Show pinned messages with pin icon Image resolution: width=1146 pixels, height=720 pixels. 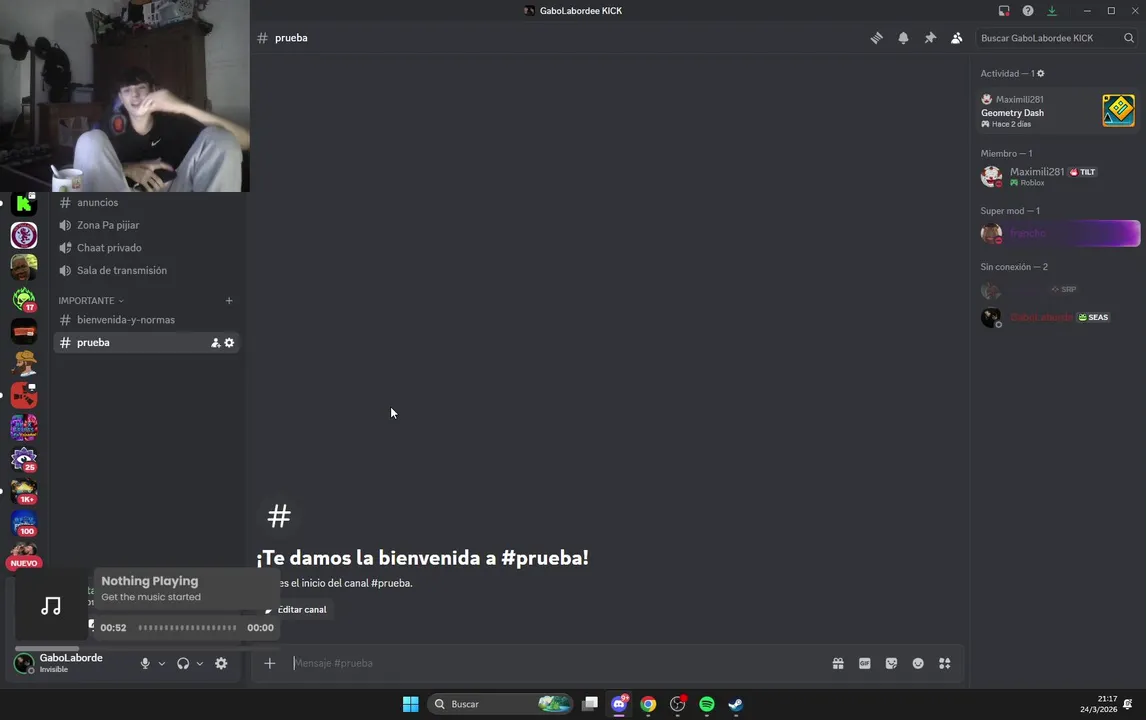click(x=930, y=38)
